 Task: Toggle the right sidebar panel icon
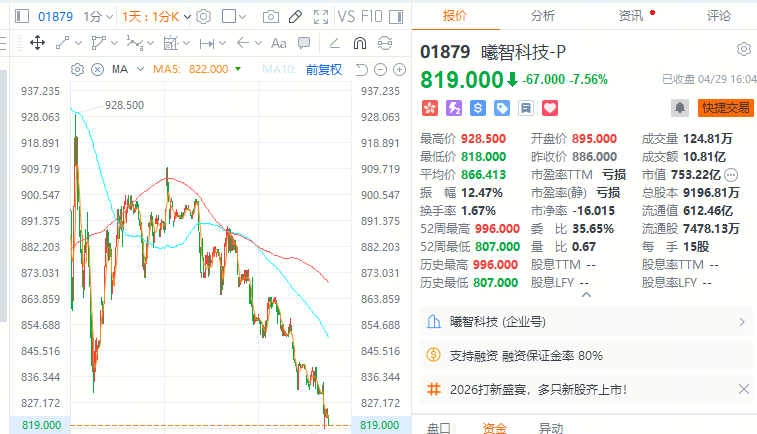[x=396, y=17]
